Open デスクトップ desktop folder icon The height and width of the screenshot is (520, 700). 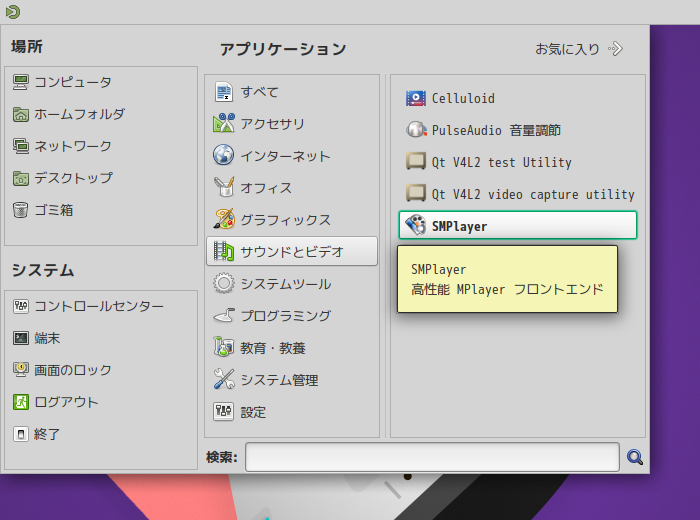click(21, 178)
